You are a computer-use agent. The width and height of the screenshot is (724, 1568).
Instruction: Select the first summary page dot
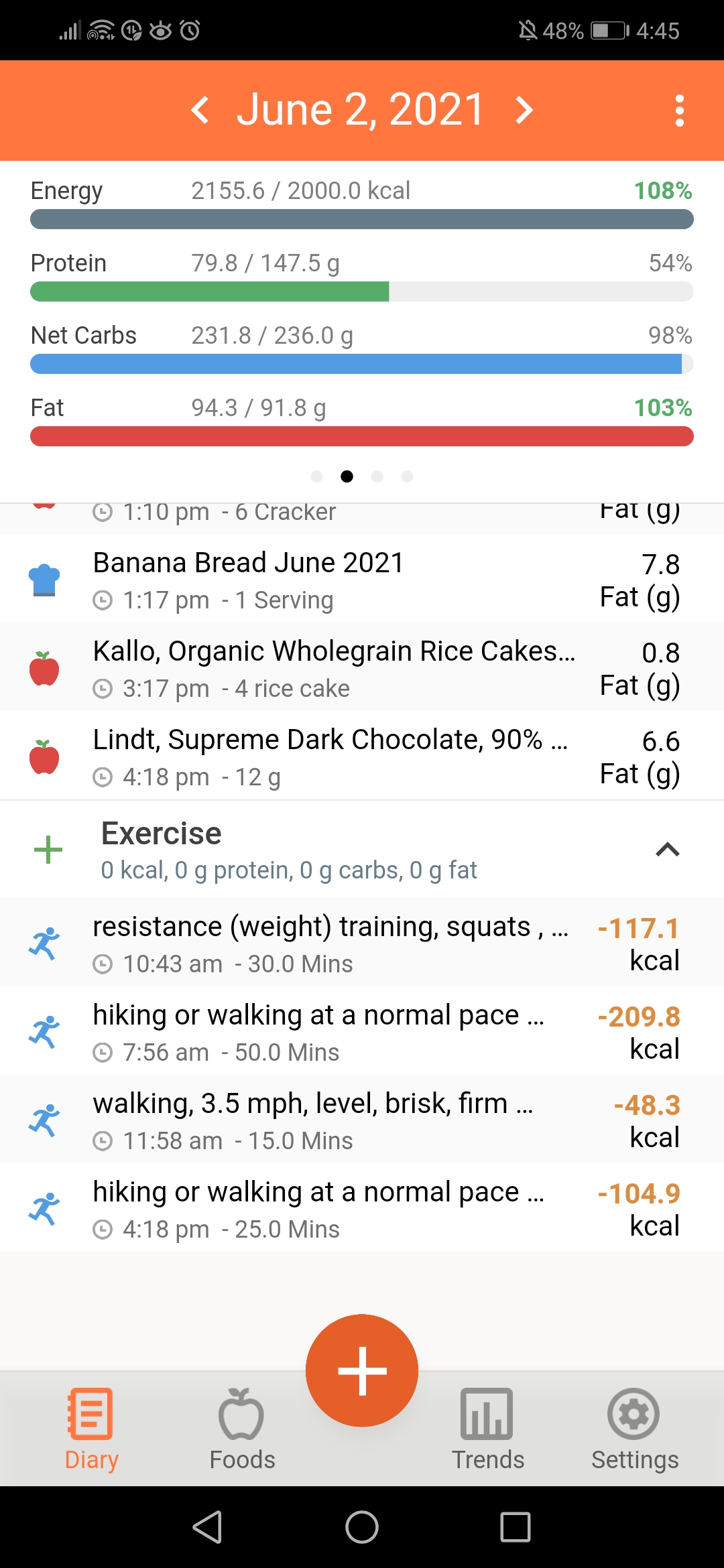[x=317, y=476]
